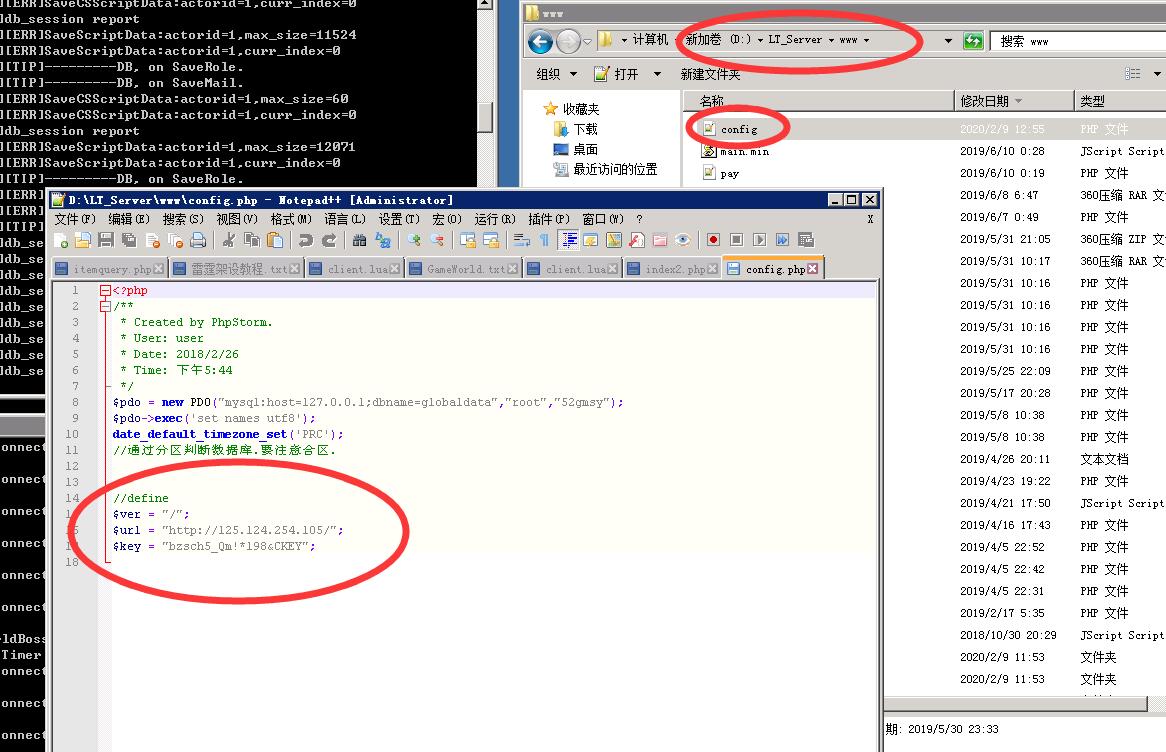Screen dimensions: 1166x752
Task: Open 下载 in the favorites list
Action: click(x=585, y=129)
